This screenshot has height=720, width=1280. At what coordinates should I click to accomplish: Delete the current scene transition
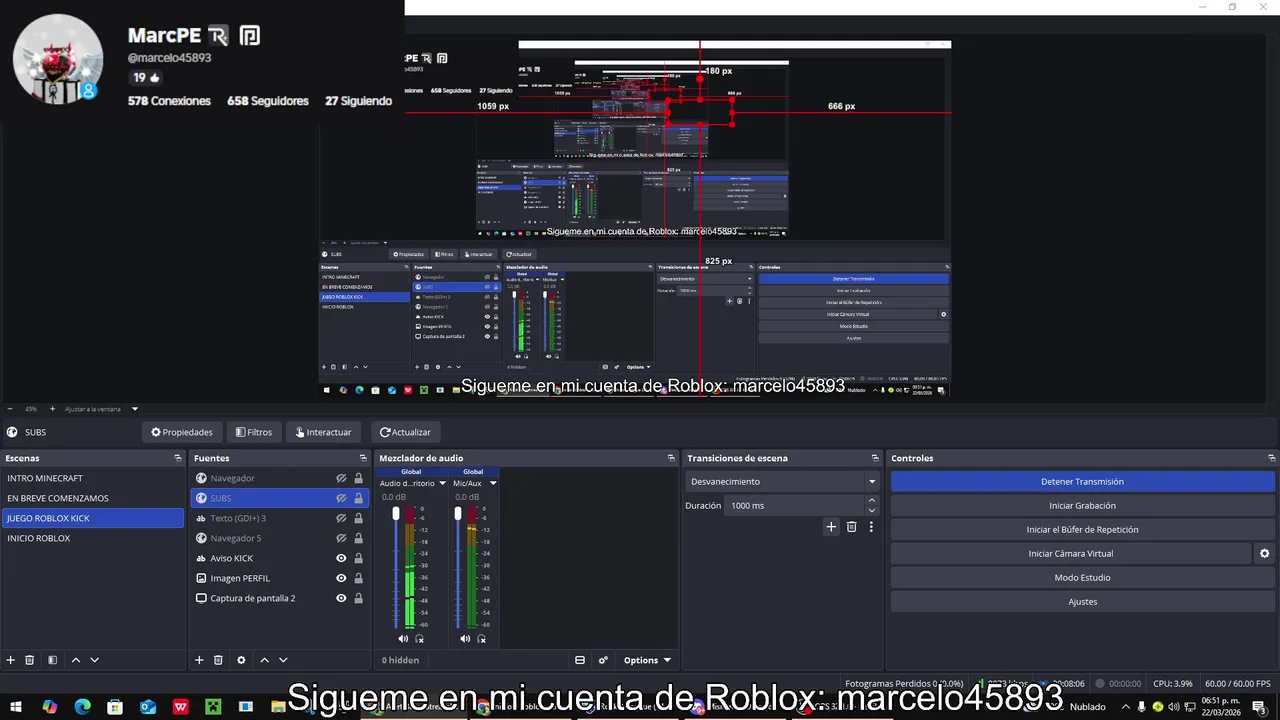click(x=852, y=527)
